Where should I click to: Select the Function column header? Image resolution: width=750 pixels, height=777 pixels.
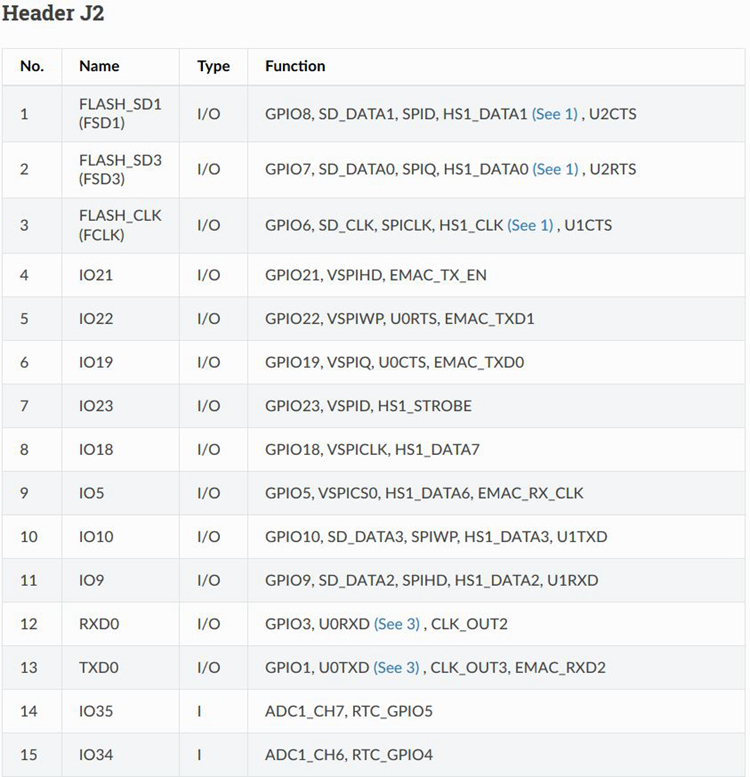coord(295,66)
